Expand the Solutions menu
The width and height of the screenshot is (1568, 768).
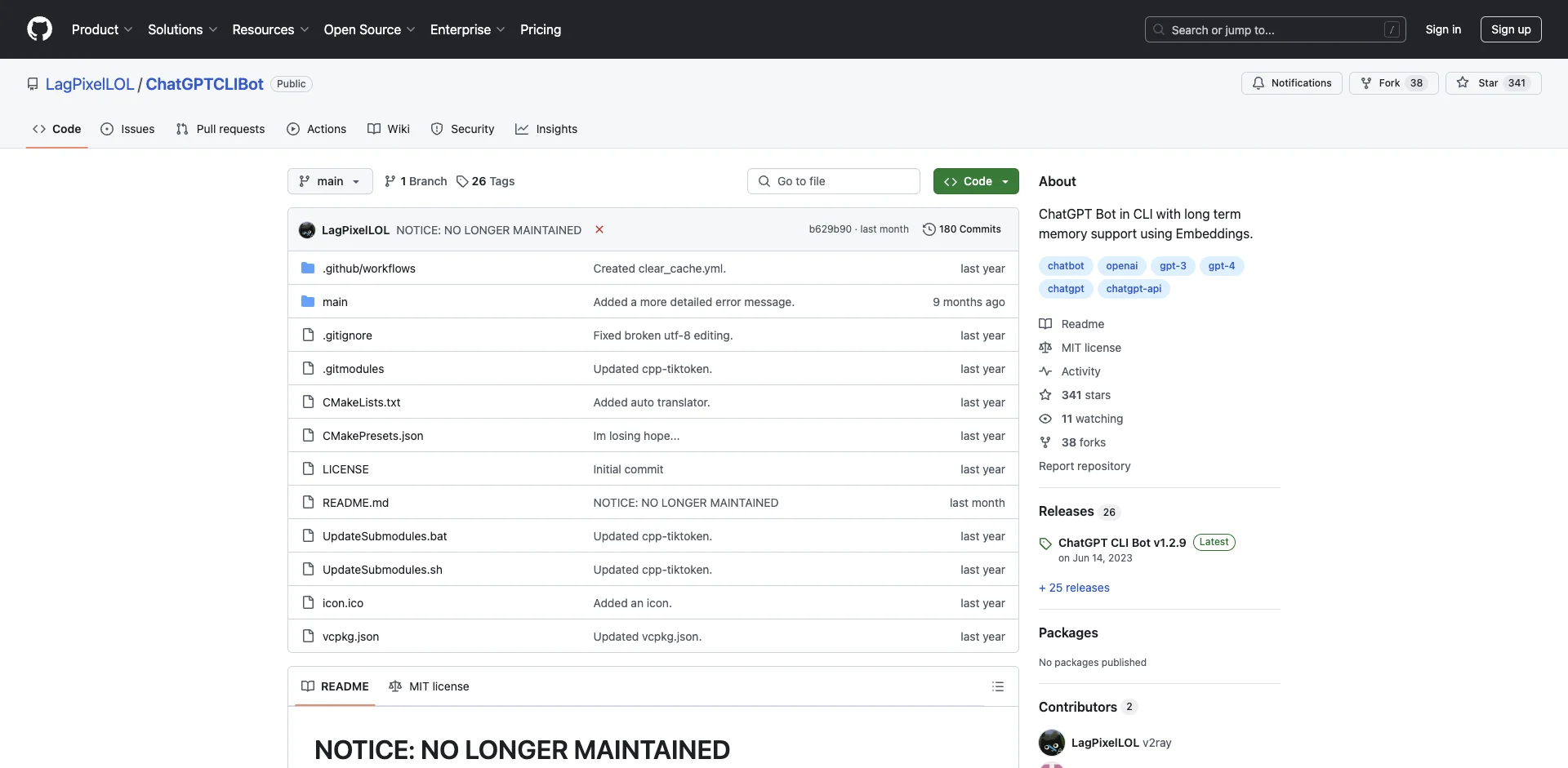click(x=182, y=29)
